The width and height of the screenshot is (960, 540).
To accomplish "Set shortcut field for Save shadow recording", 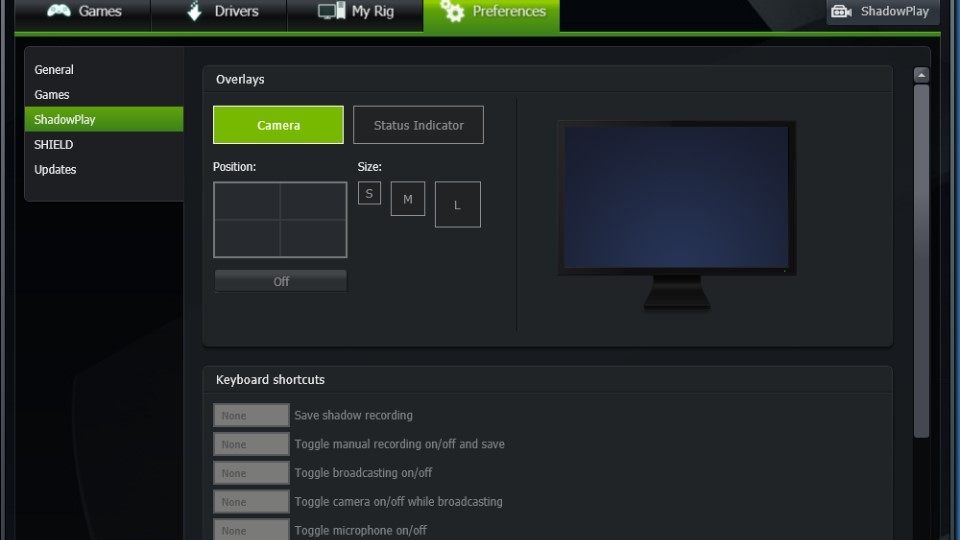I will pyautogui.click(x=251, y=415).
